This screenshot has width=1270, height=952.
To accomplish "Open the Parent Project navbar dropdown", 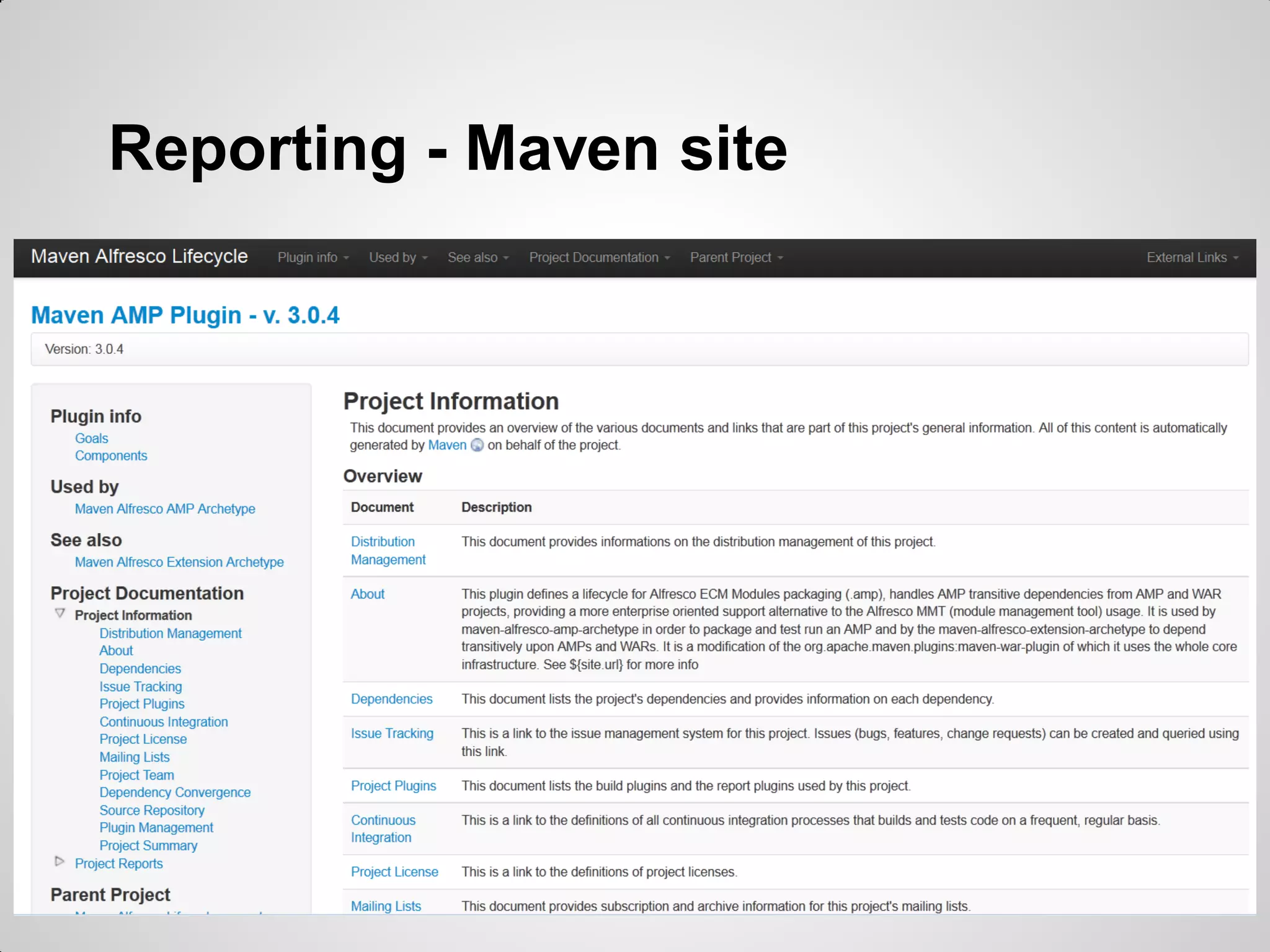I will 737,257.
